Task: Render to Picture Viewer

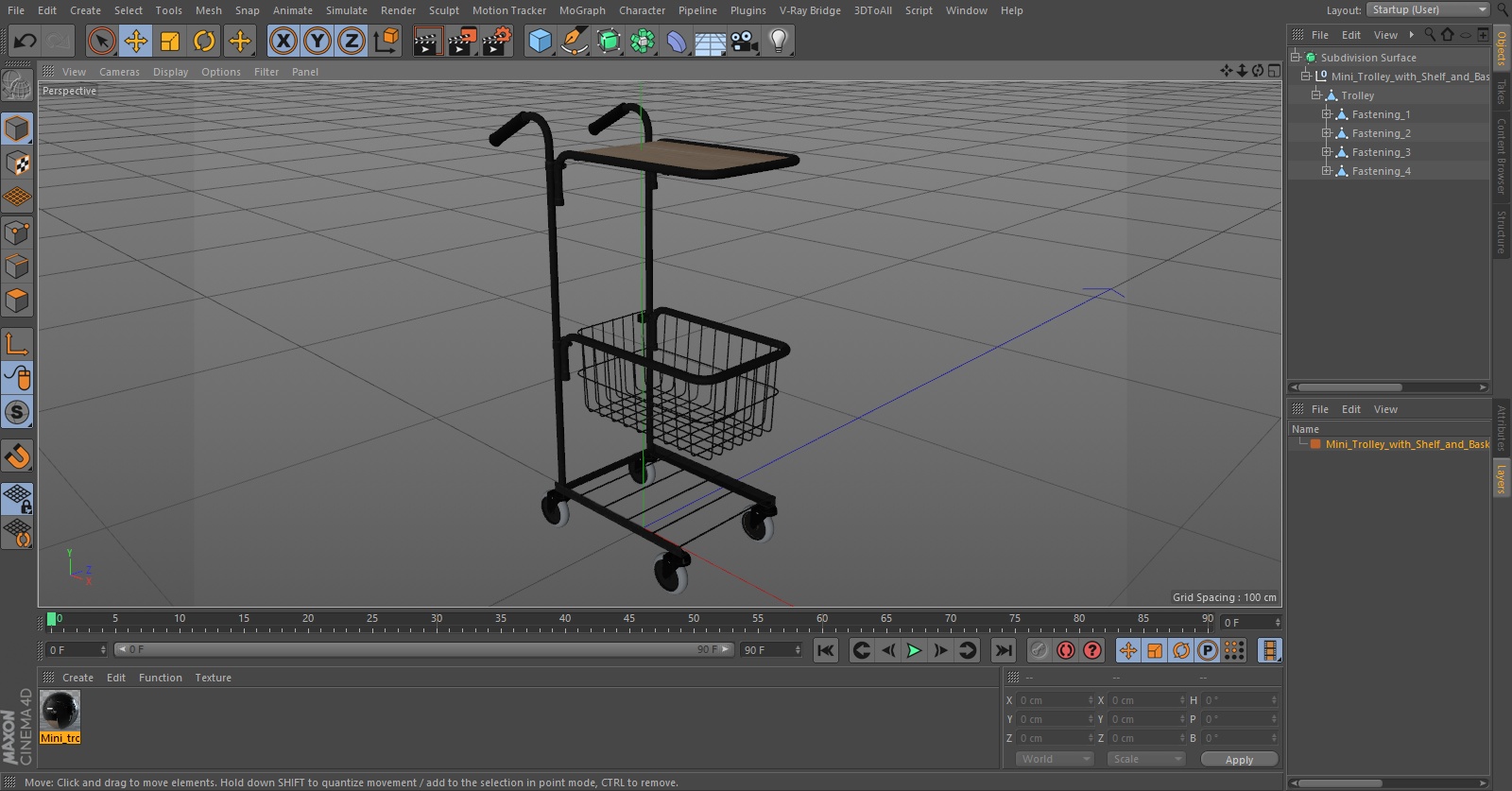Action: [462, 41]
